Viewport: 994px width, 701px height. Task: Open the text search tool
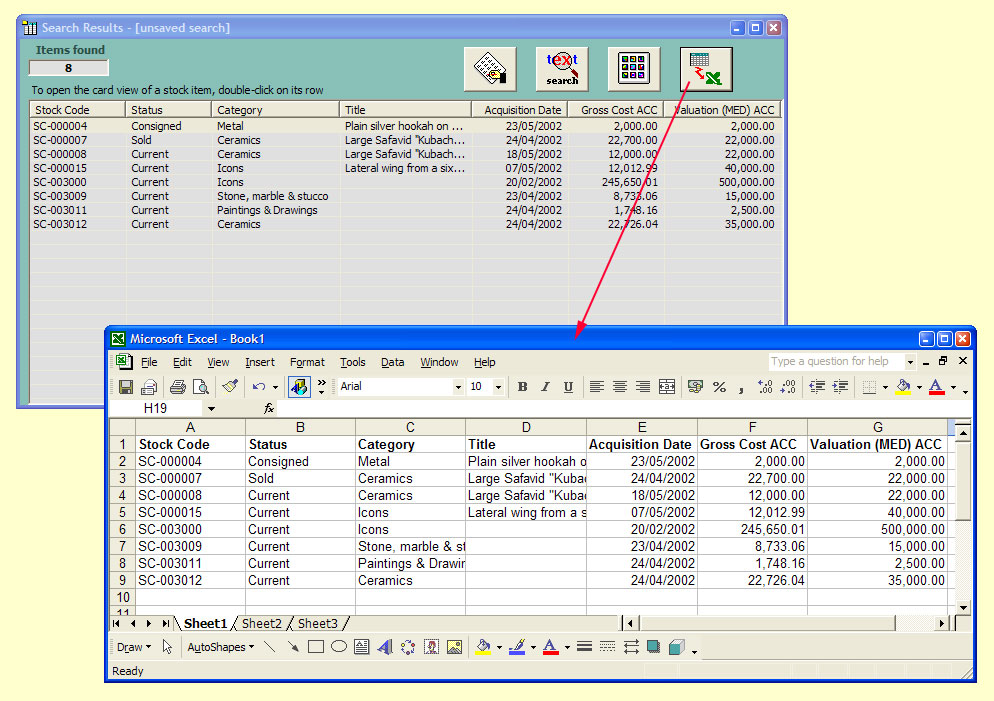click(562, 69)
